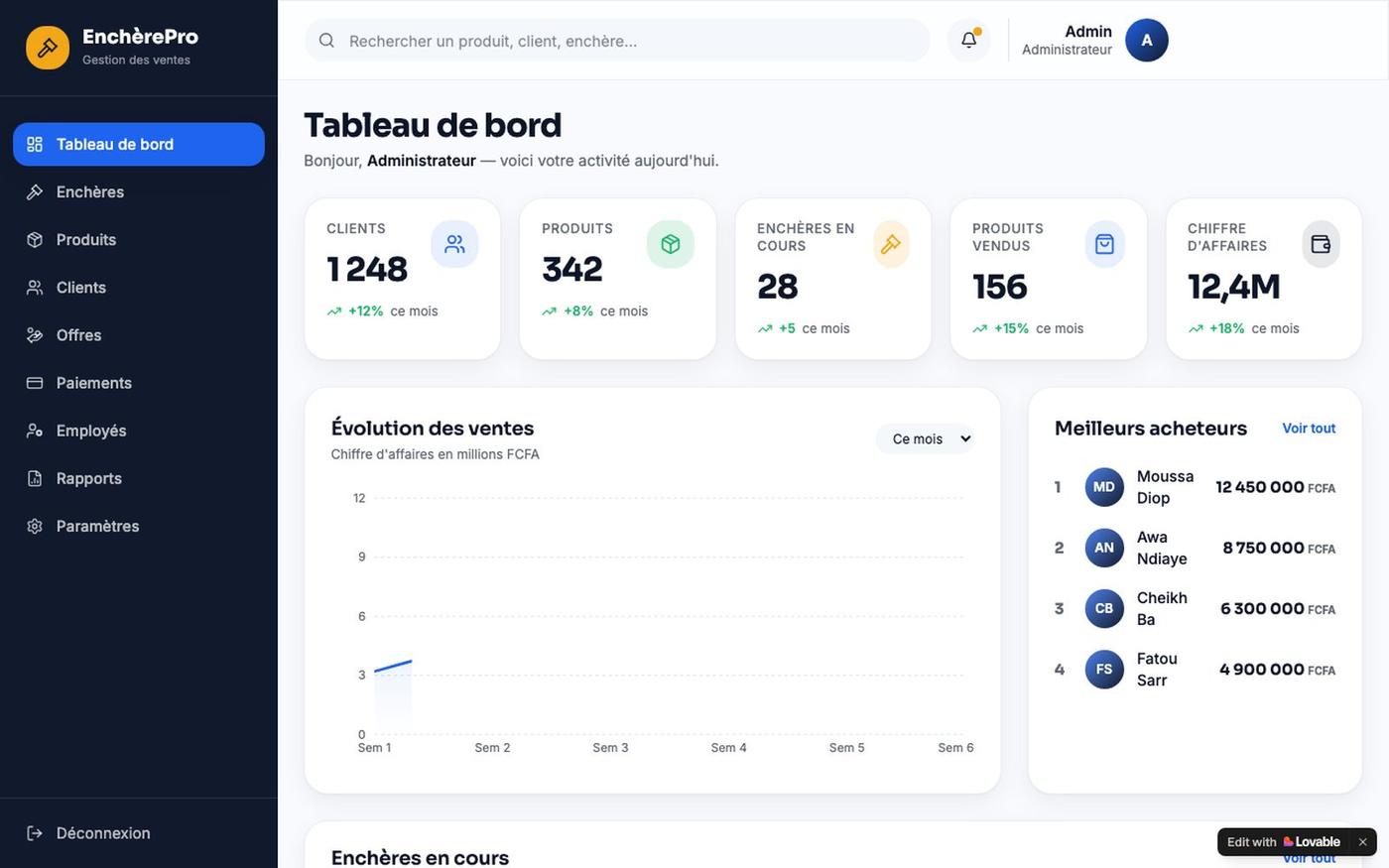Click the Tableau de bord grid icon
The width and height of the screenshot is (1389, 868).
[35, 145]
